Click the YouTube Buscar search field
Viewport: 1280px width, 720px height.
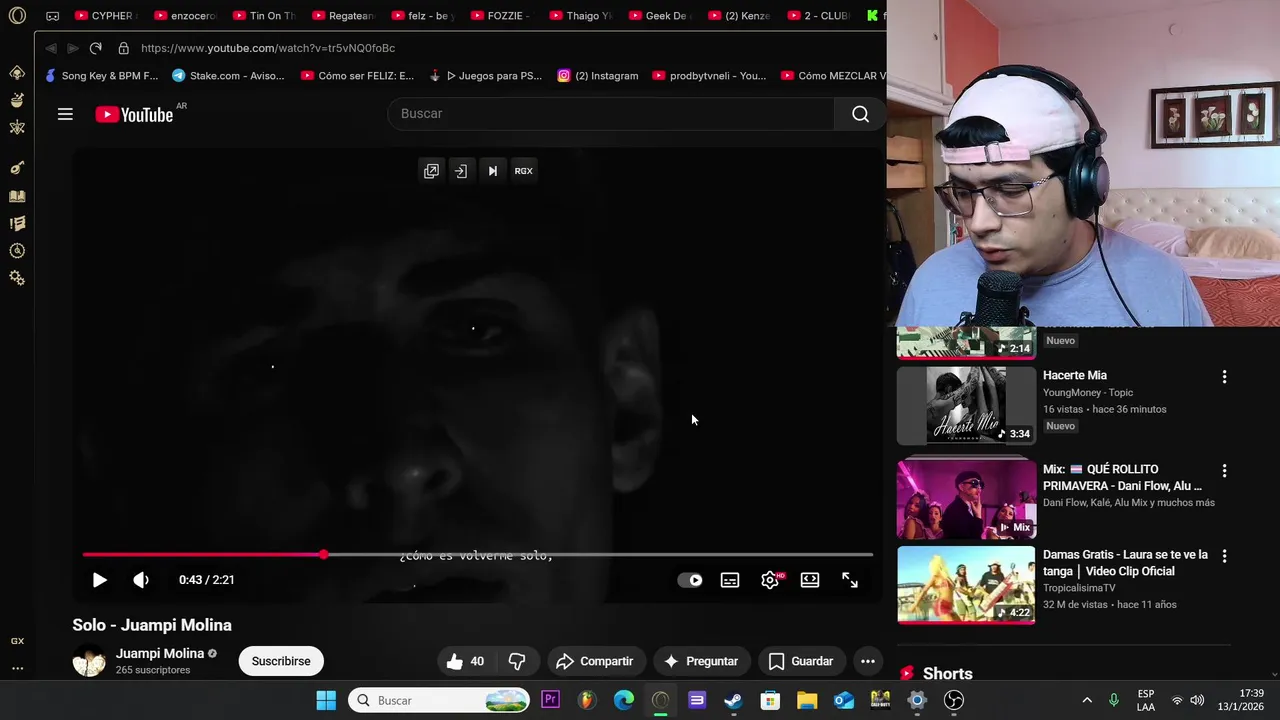(x=610, y=114)
